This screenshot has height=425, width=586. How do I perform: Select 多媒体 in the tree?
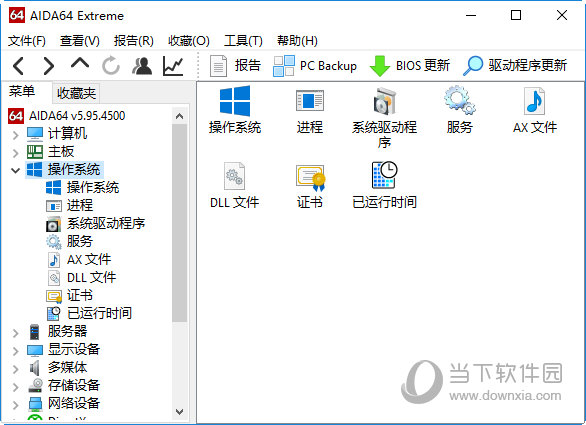[x=58, y=367]
